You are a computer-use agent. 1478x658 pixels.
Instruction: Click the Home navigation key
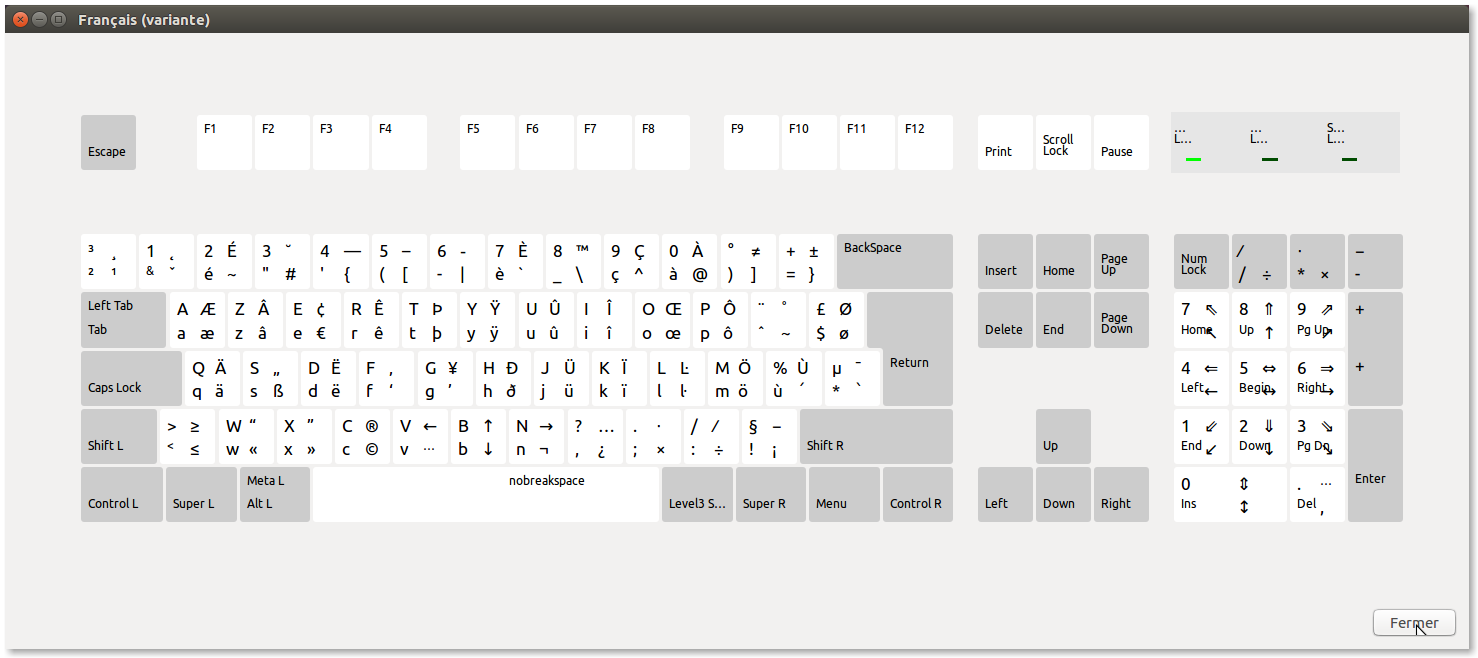(1063, 261)
